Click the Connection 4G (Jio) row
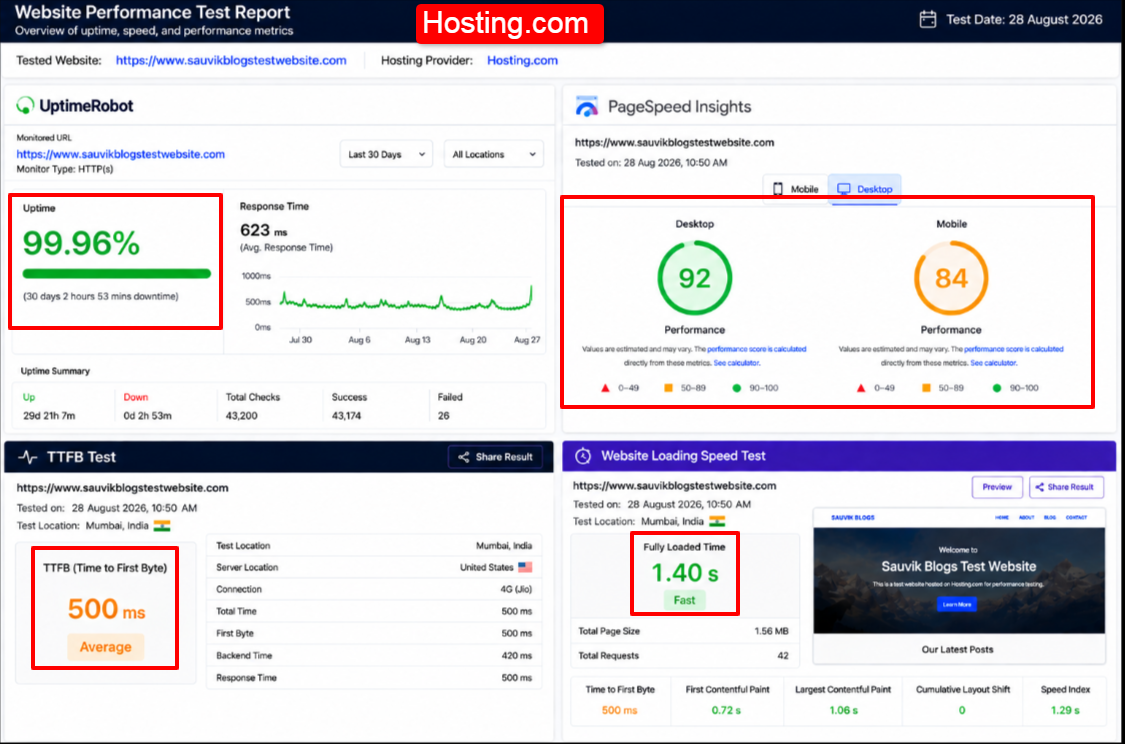Viewport: 1125px width, 744px height. (374, 589)
